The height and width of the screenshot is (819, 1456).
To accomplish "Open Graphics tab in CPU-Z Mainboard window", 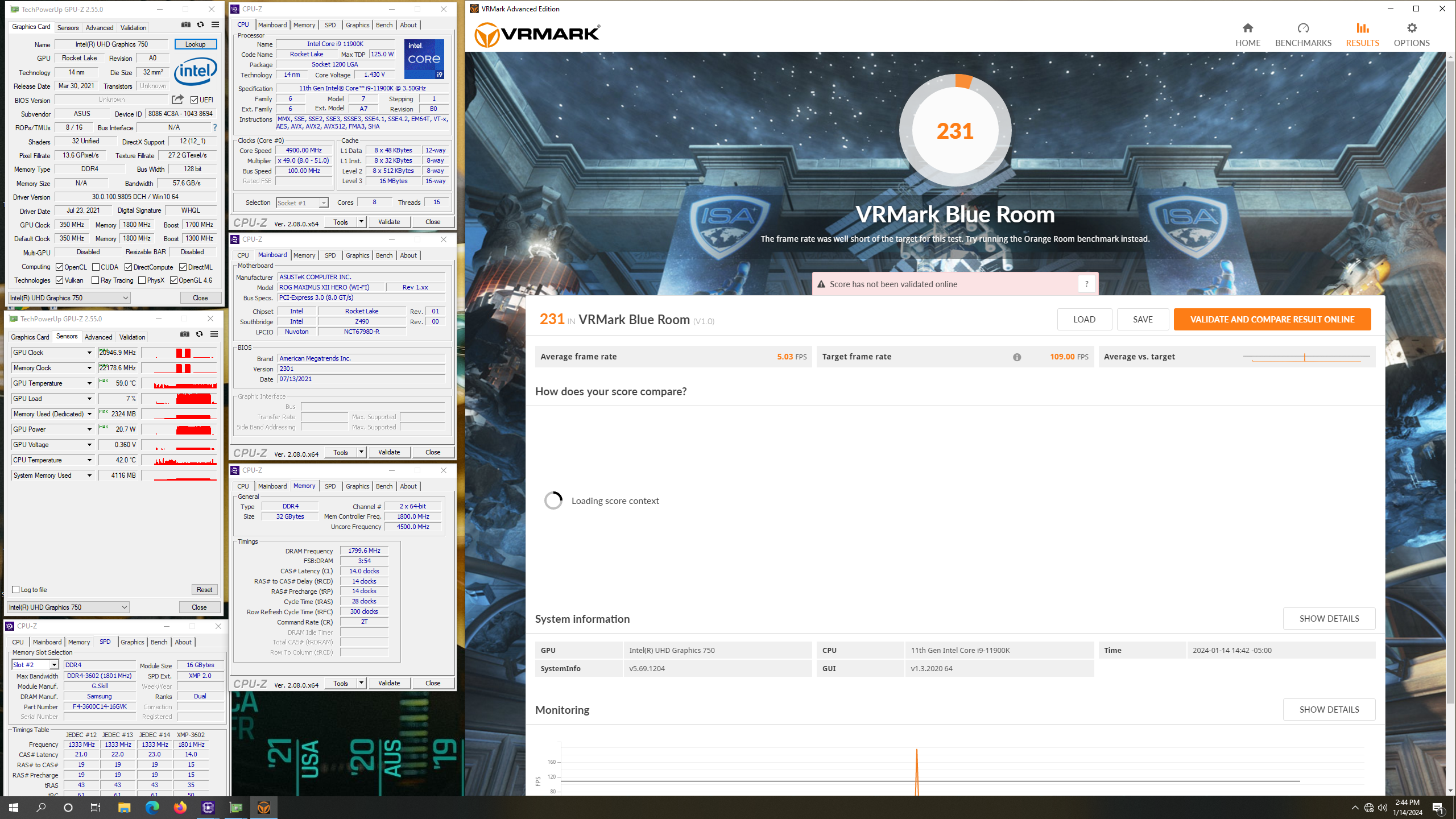I will click(357, 255).
